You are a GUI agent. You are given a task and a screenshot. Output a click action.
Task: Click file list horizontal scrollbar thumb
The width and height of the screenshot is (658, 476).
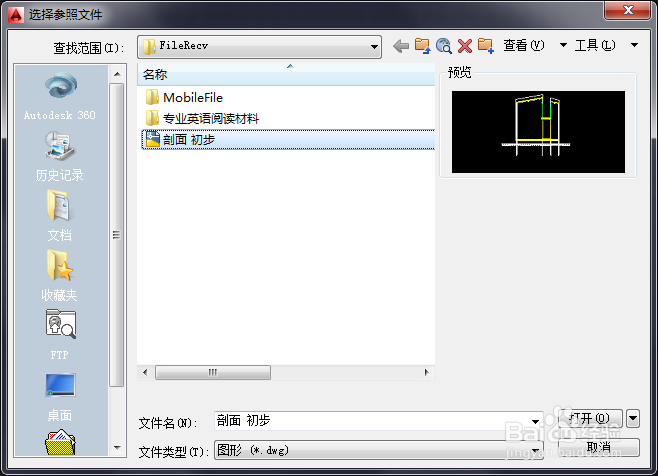coord(213,372)
